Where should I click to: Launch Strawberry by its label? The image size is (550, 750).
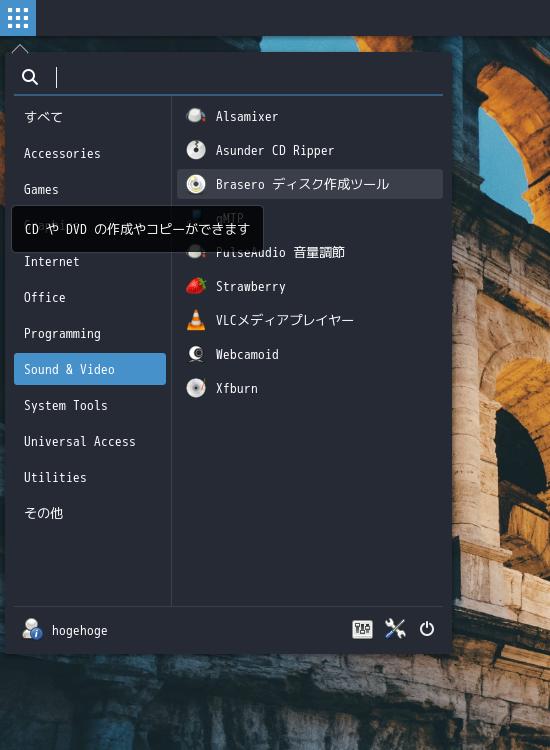(x=251, y=287)
